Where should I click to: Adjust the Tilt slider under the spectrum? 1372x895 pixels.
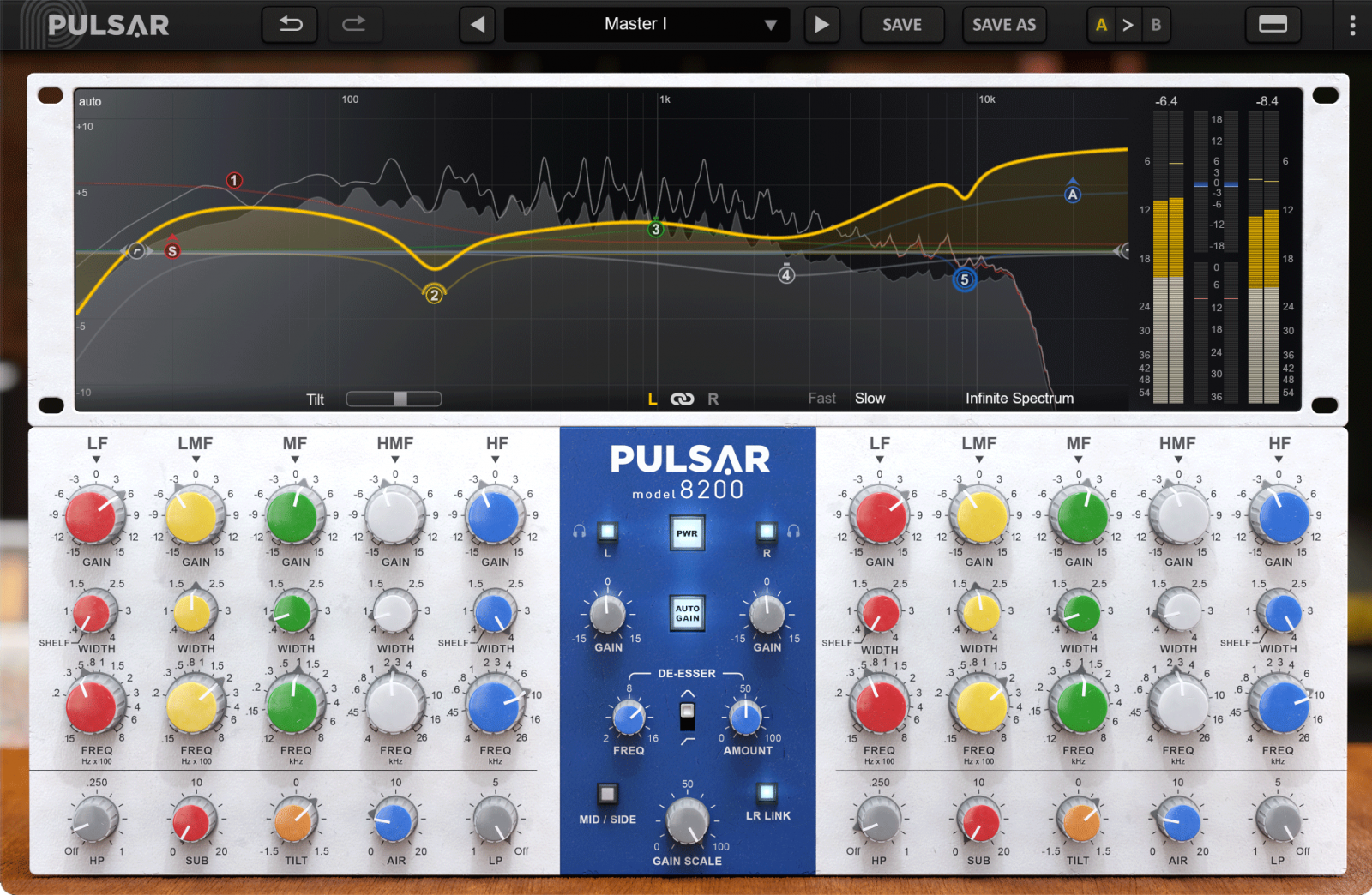[400, 398]
